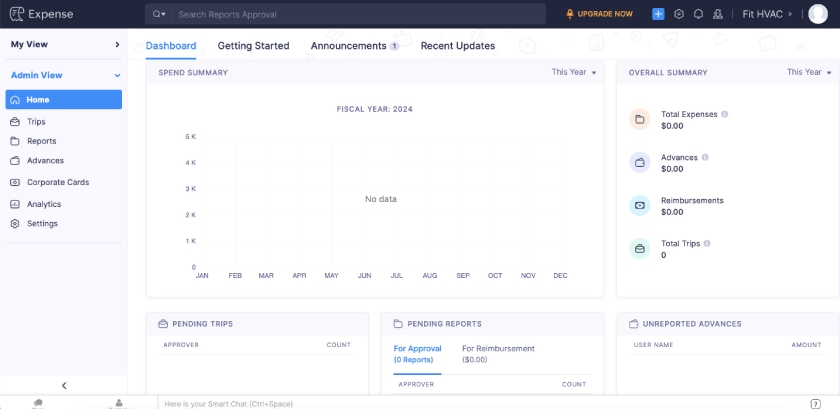840x409 pixels.
Task: Click the FISCAL YEAR: 2024 chart title
Action: (374, 109)
